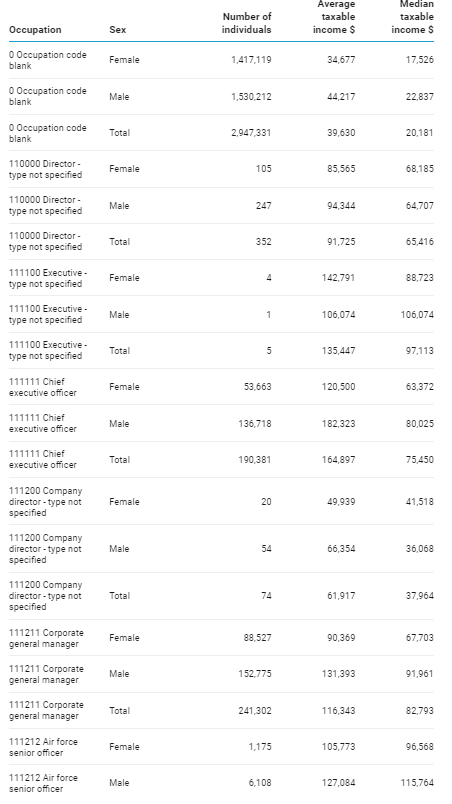Select the 36,068 median income value
The width and height of the screenshot is (452, 804).
point(420,549)
